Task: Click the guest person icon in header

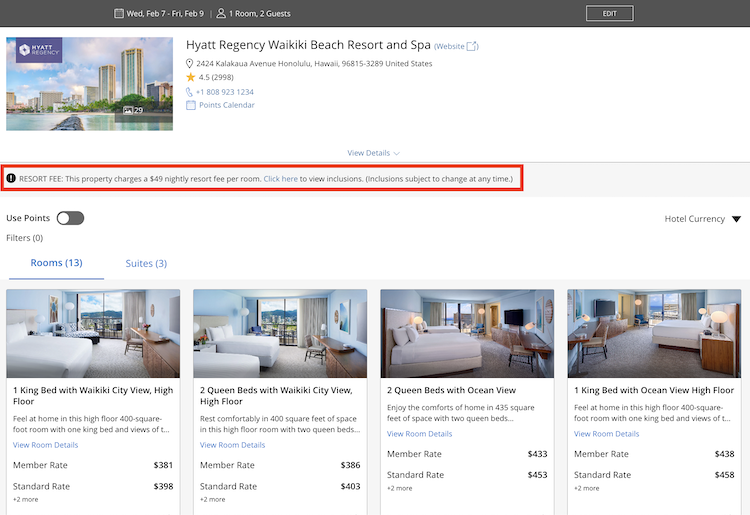Action: pos(221,13)
